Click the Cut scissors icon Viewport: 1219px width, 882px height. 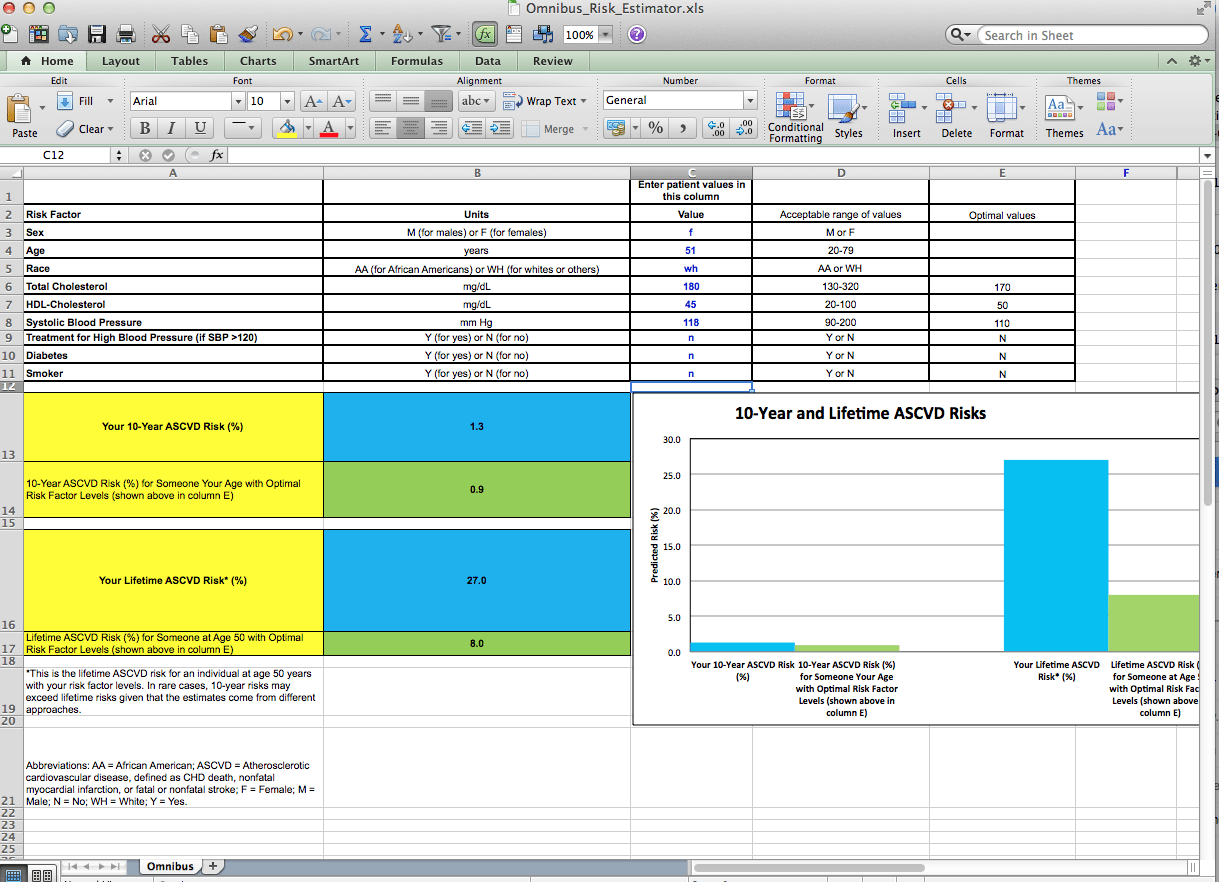pyautogui.click(x=161, y=34)
